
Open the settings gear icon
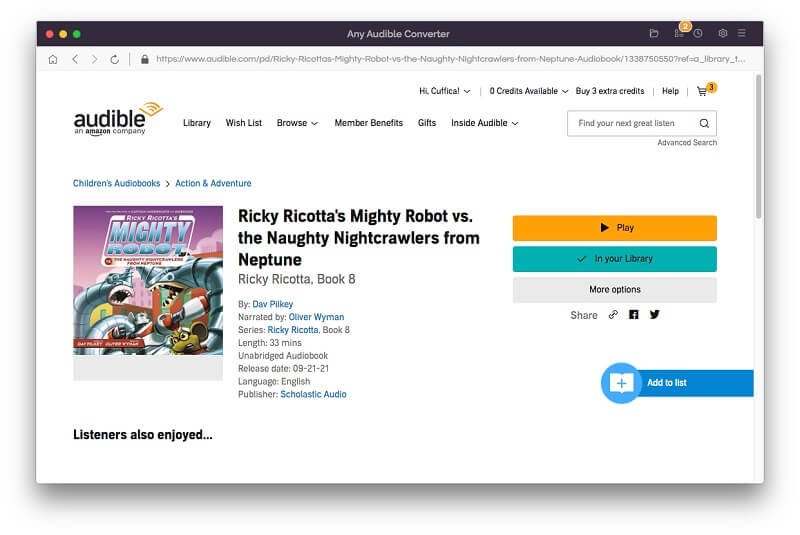[x=723, y=33]
